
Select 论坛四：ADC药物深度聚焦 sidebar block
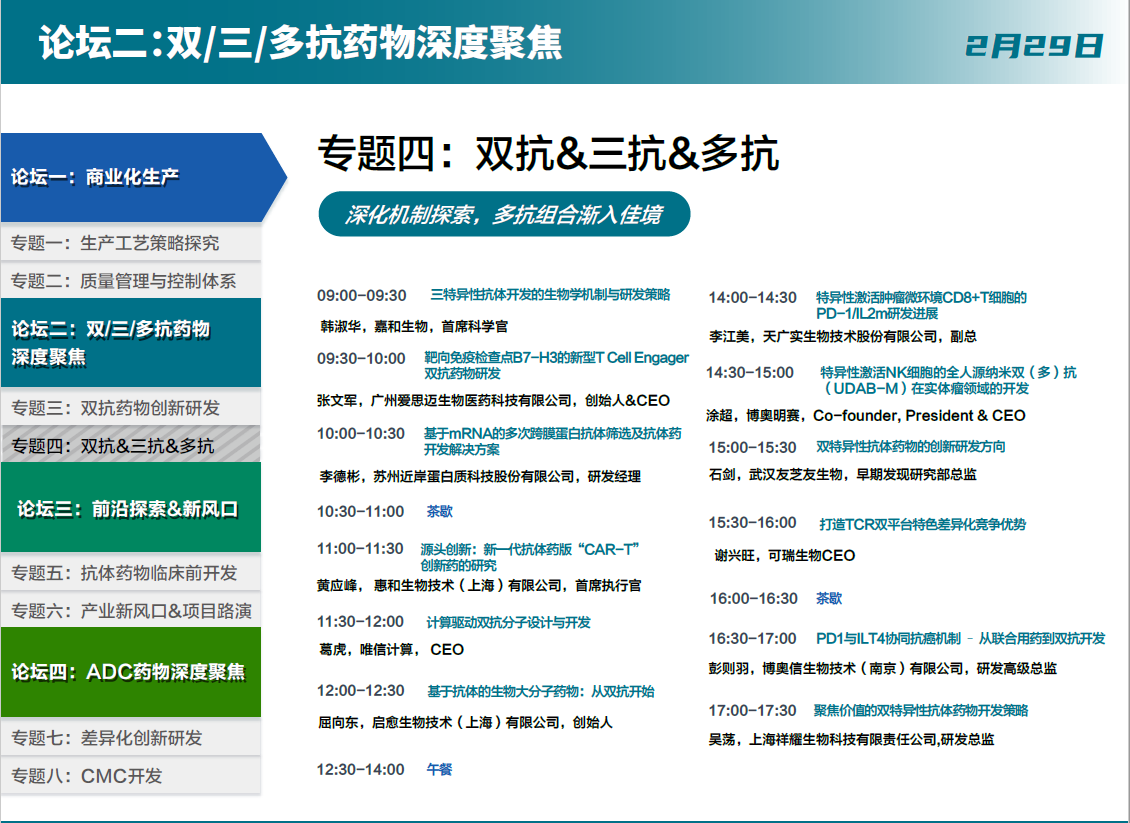tap(130, 672)
